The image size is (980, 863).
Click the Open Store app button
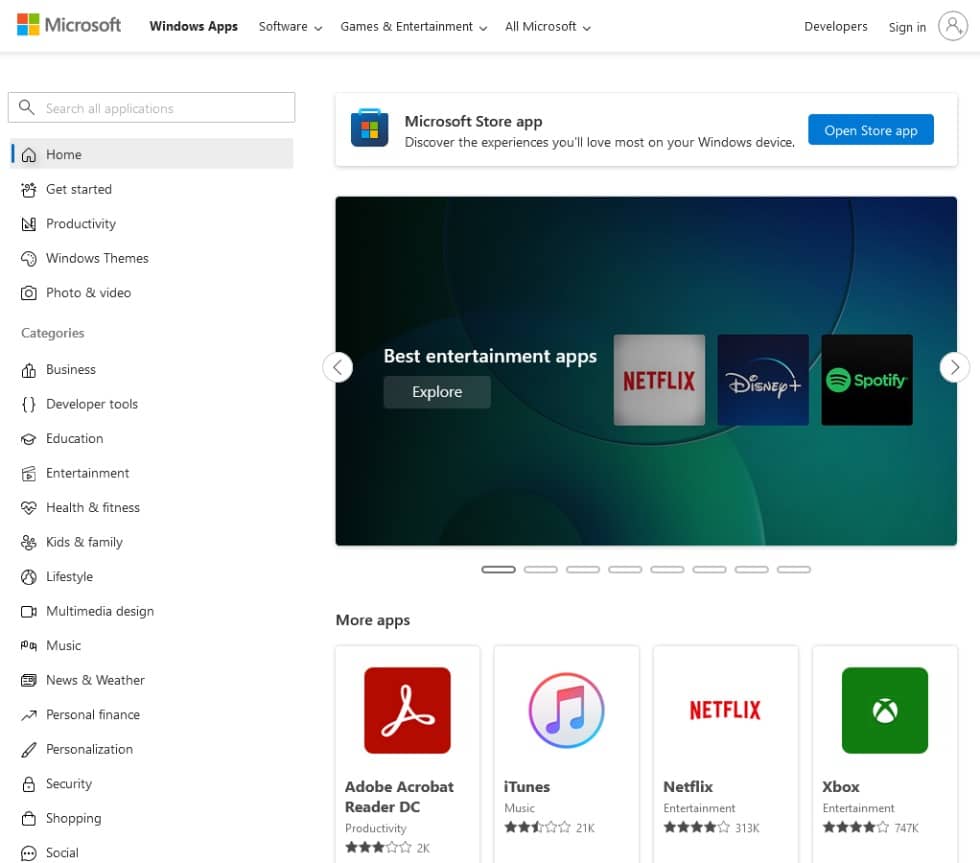point(871,130)
